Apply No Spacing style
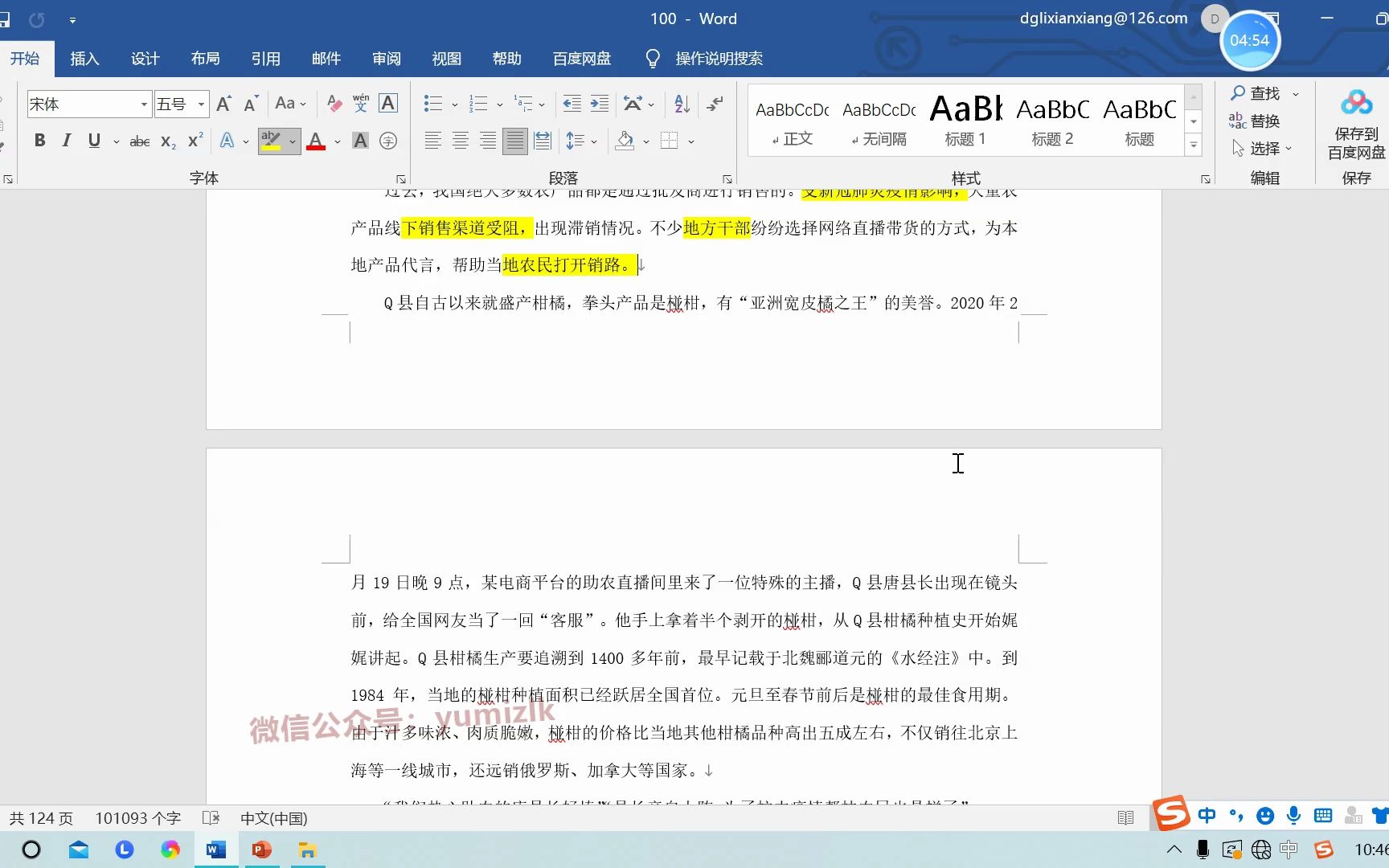 click(879, 120)
